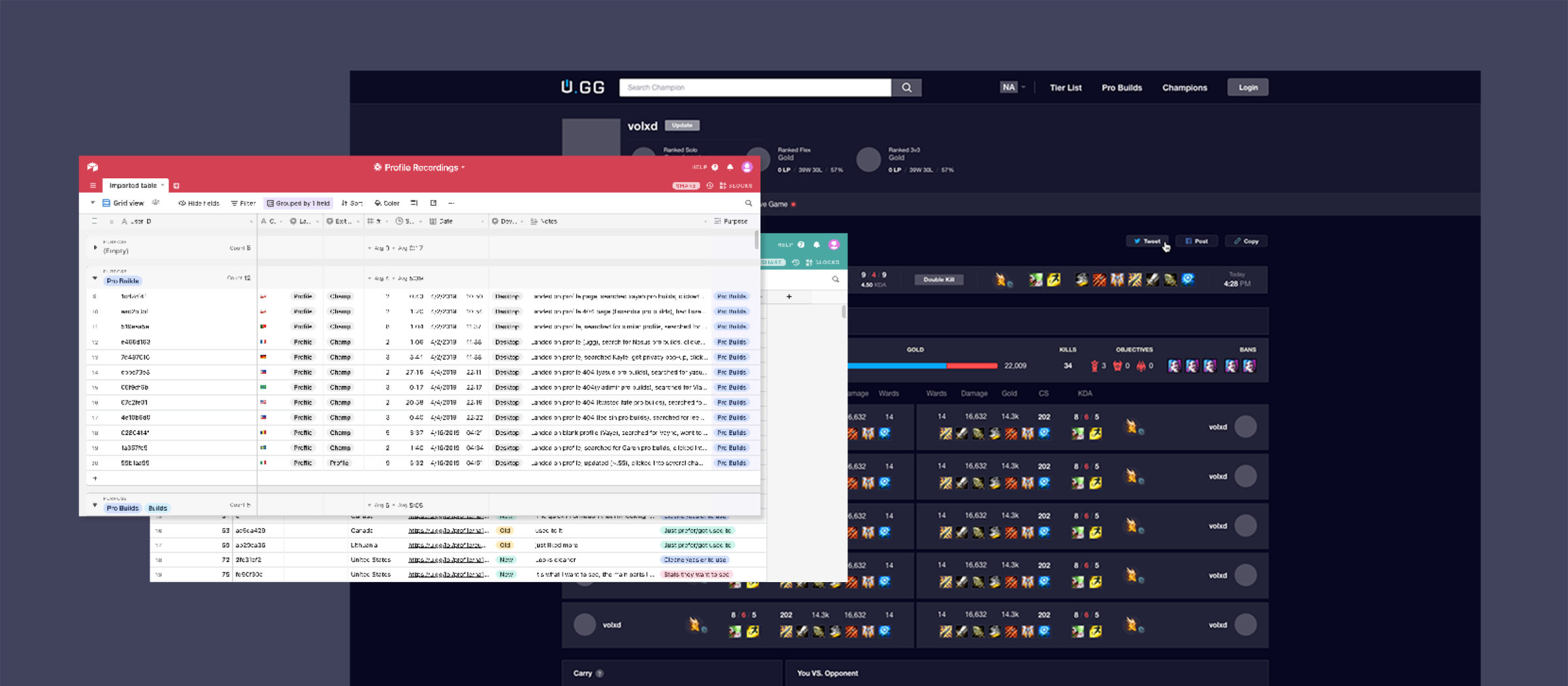This screenshot has width=1568, height=686.
Task: Open Date column header dropdown
Action: pos(482,221)
